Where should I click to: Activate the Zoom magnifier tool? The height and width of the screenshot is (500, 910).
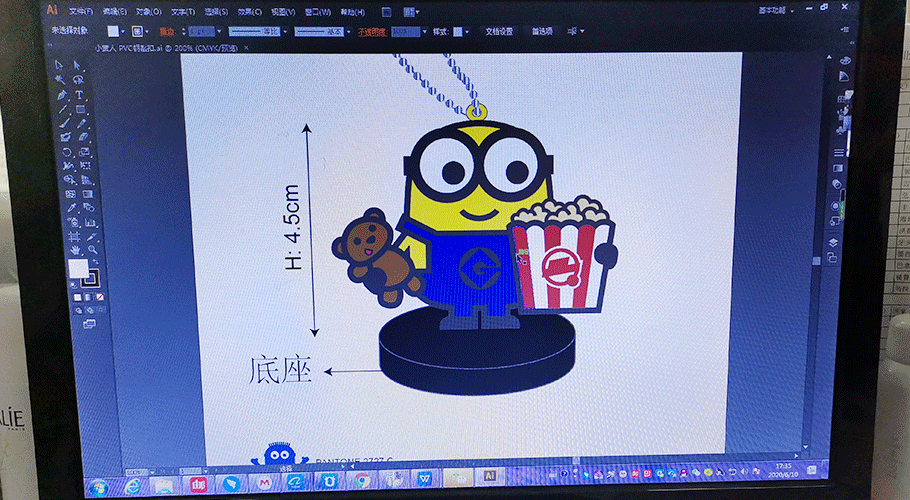coord(92,250)
